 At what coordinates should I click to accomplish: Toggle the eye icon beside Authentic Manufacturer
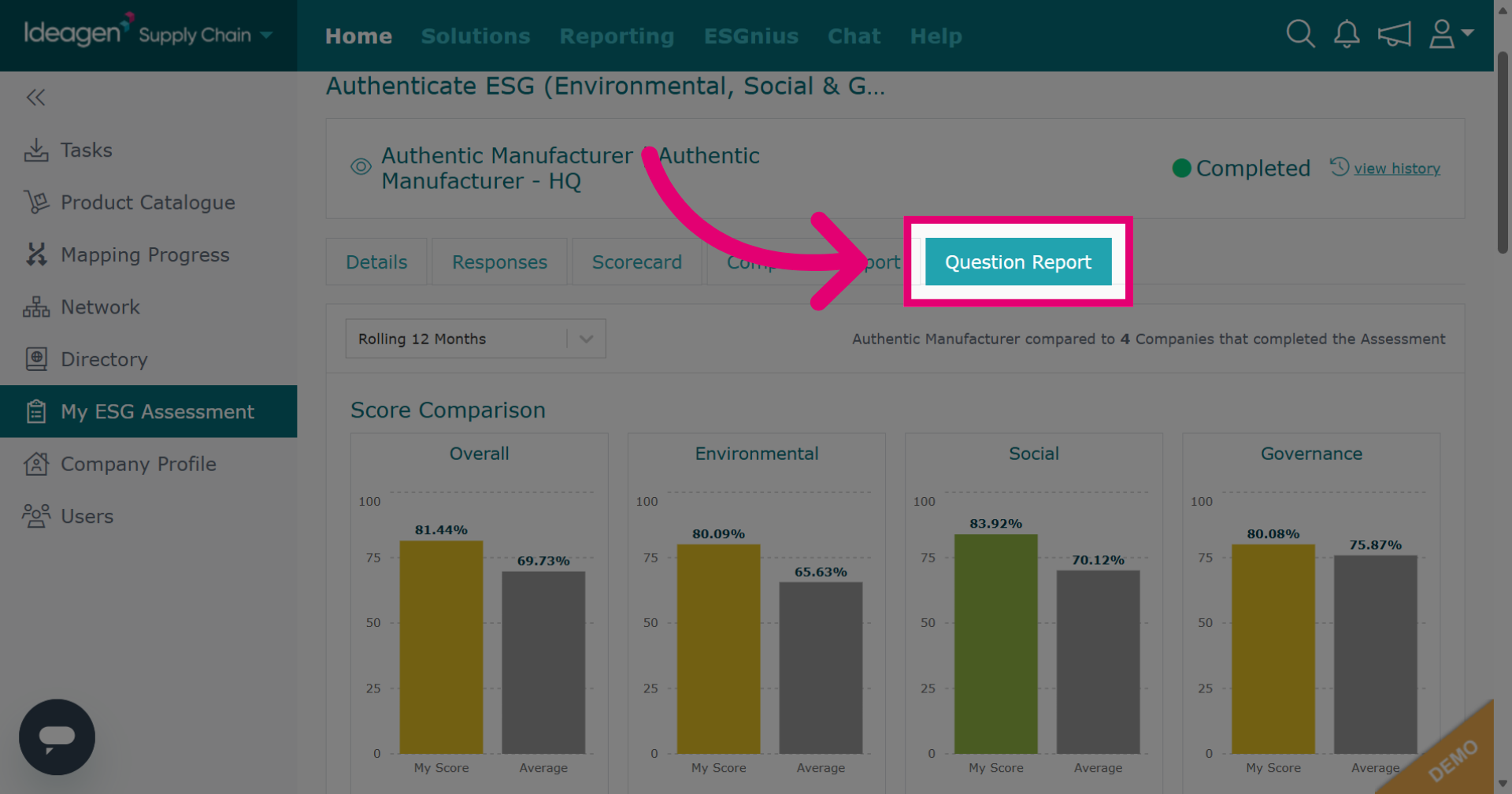click(361, 167)
